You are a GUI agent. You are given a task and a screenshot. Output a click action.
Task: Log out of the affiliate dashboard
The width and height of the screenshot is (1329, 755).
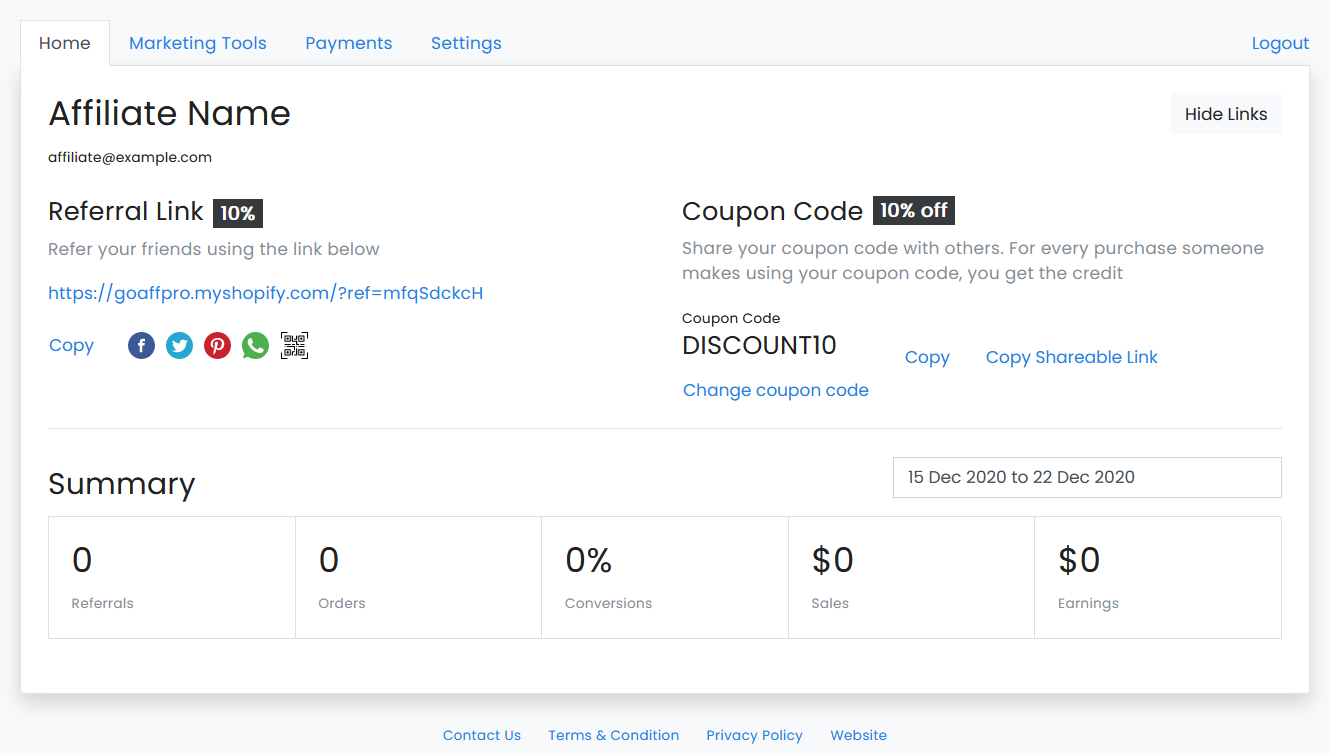click(x=1280, y=43)
